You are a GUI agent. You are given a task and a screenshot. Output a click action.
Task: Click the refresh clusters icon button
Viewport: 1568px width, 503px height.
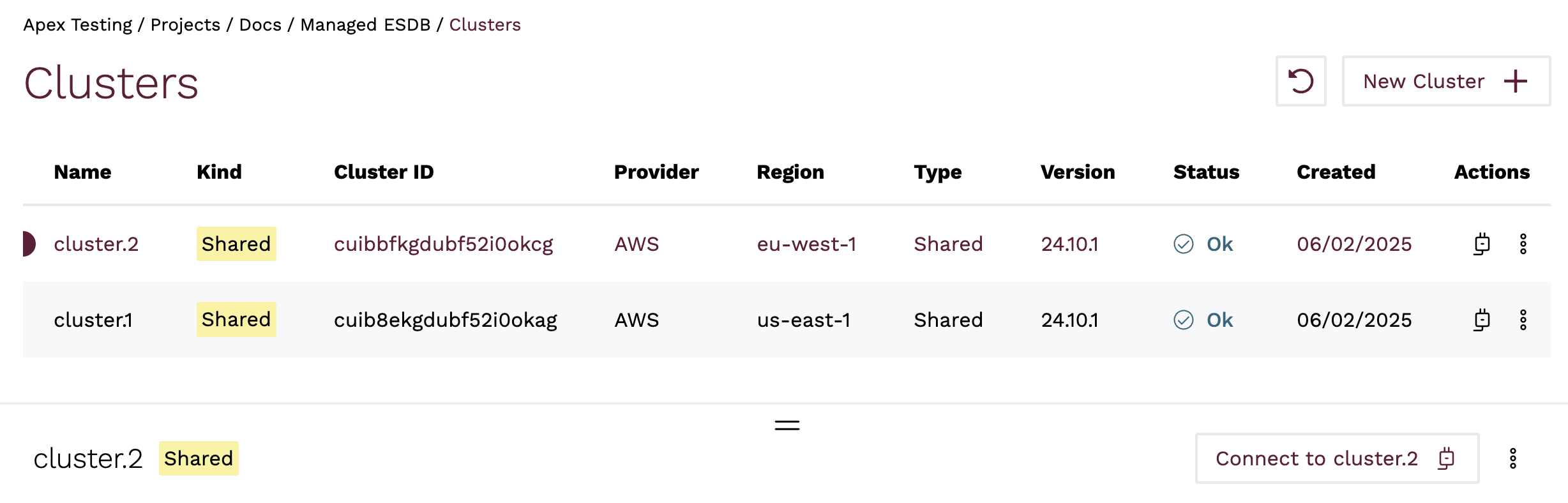(x=1300, y=81)
